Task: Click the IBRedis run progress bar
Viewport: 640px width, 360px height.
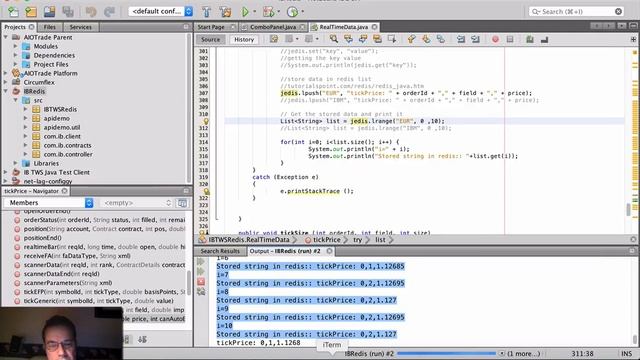Action: [x=446, y=353]
